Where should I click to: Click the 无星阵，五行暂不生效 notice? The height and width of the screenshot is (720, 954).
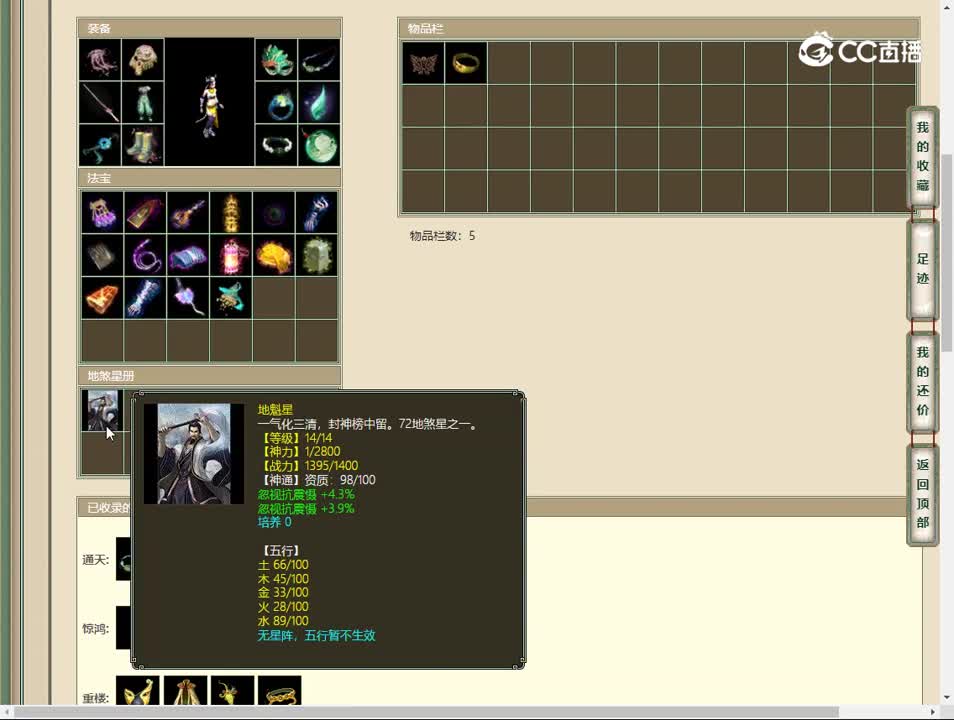click(x=316, y=635)
